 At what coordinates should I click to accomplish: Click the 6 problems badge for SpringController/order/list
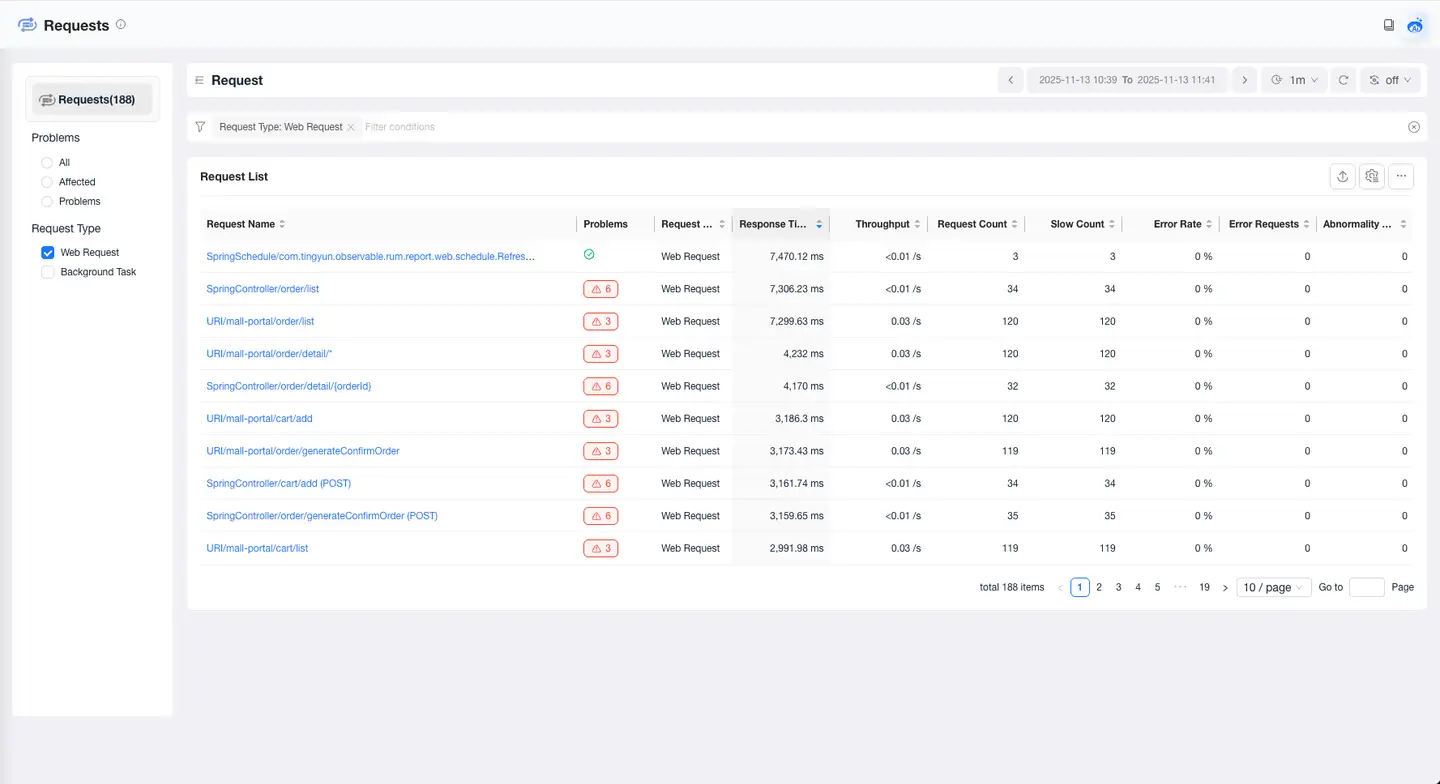[x=600, y=289]
